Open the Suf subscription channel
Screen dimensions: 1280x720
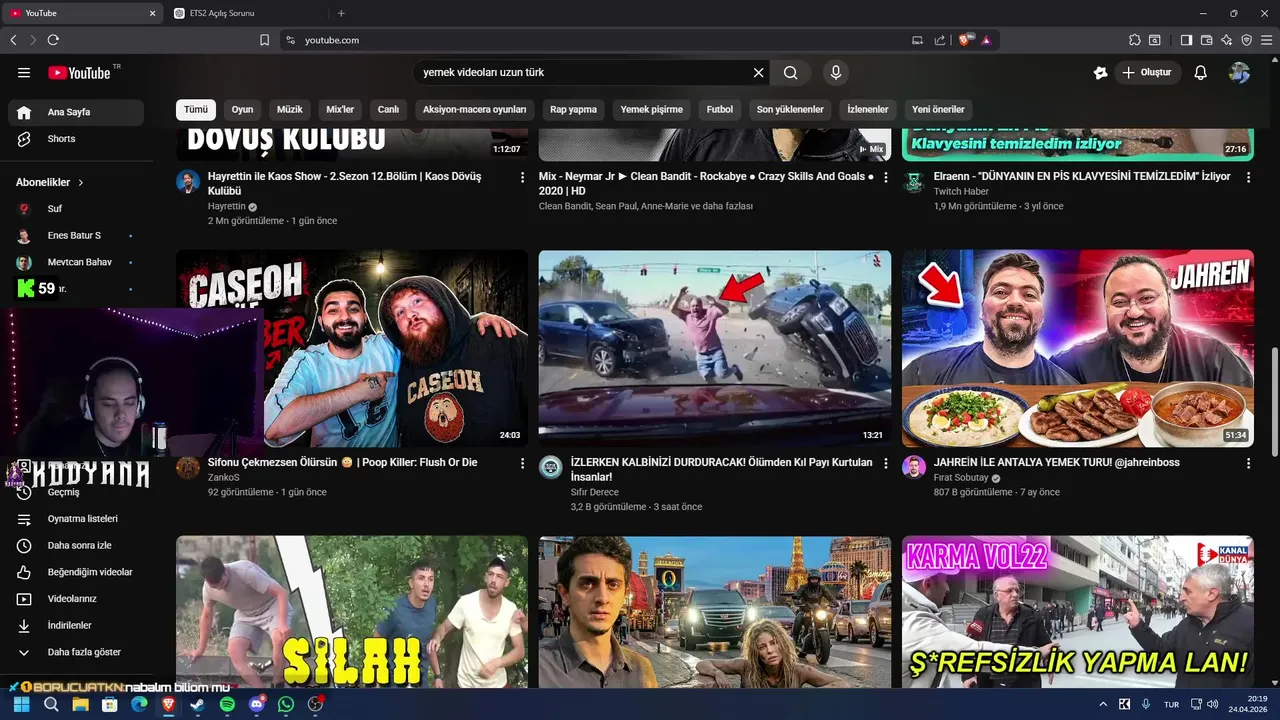(76, 209)
